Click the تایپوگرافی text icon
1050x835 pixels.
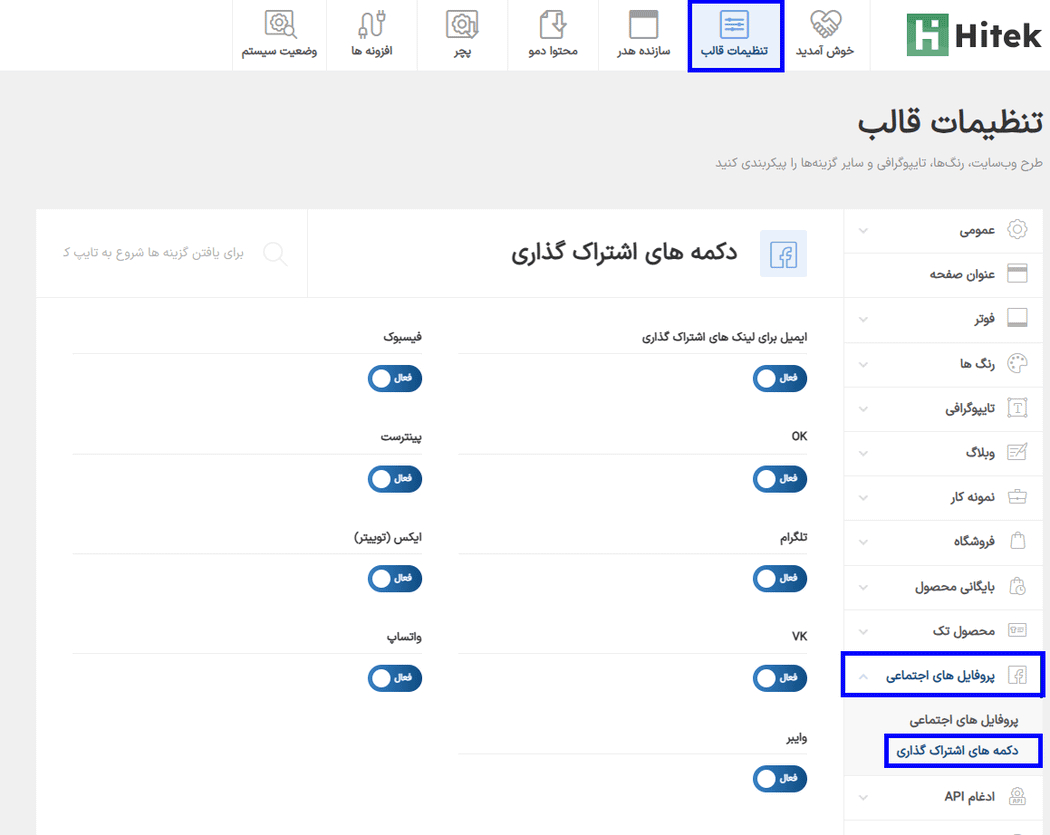[x=1017, y=408]
